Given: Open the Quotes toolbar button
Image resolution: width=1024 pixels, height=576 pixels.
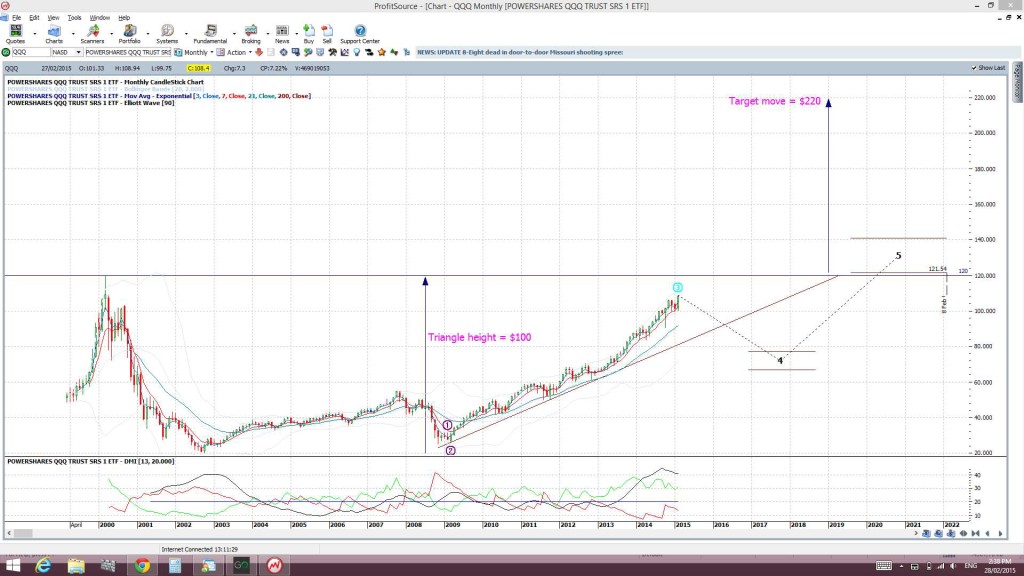Looking at the screenshot, I should point(15,33).
